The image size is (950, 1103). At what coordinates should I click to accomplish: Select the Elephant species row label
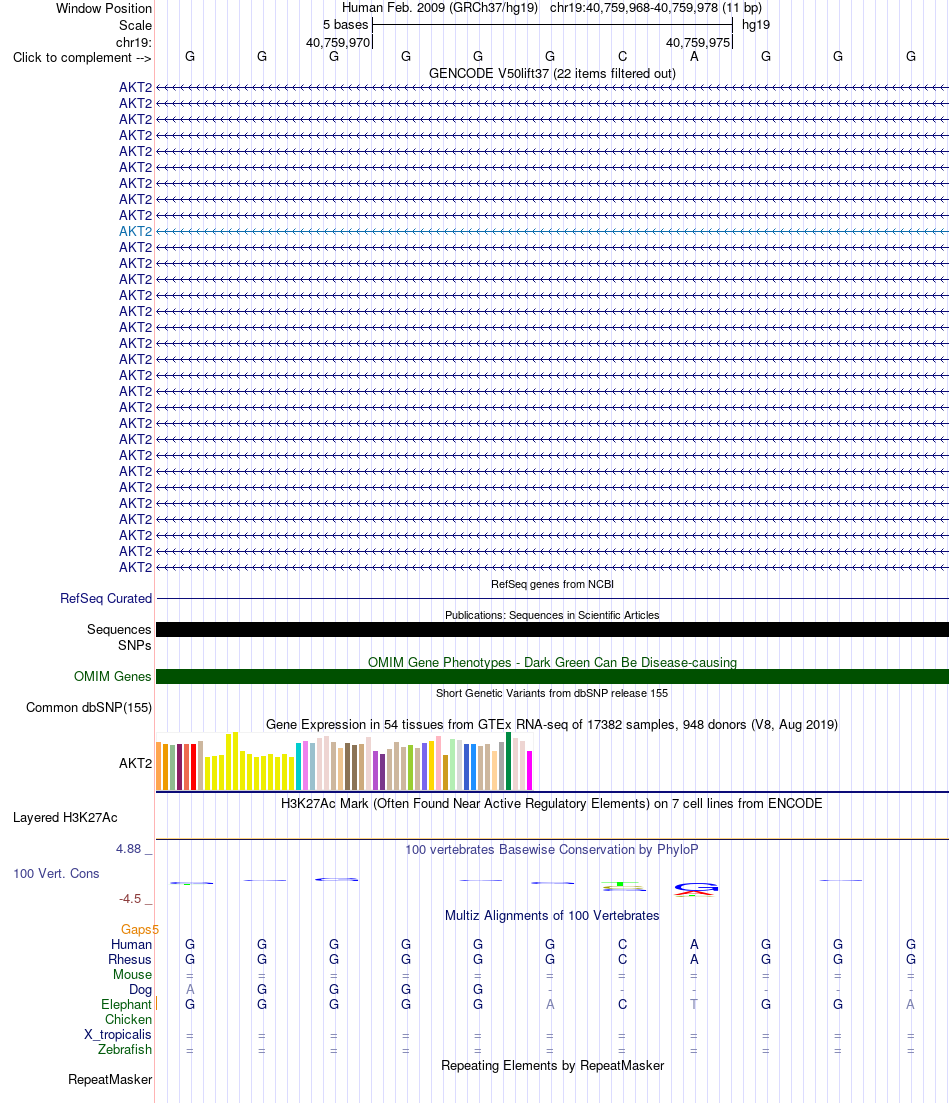[x=127, y=1005]
